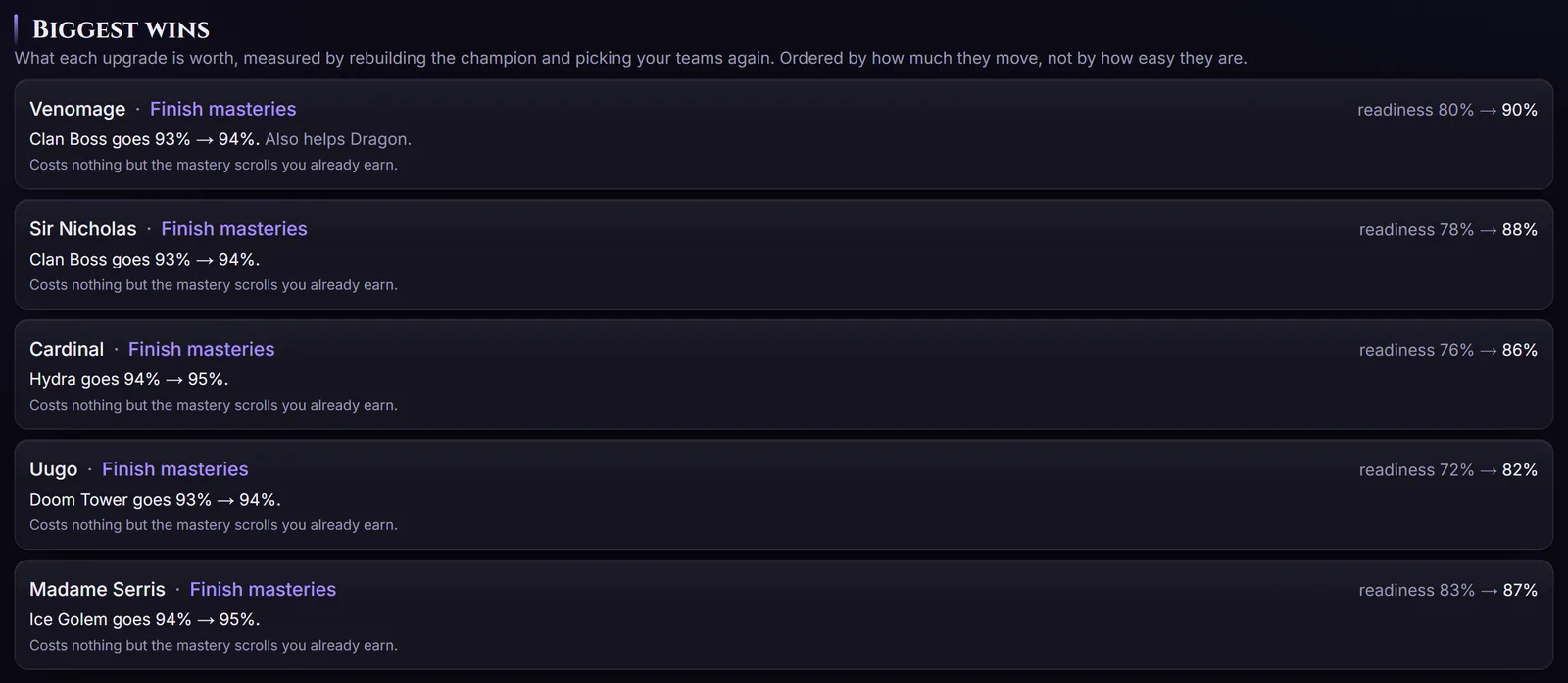Open Cardinal's Finish masteries link
The height and width of the screenshot is (683, 1568).
click(x=201, y=350)
